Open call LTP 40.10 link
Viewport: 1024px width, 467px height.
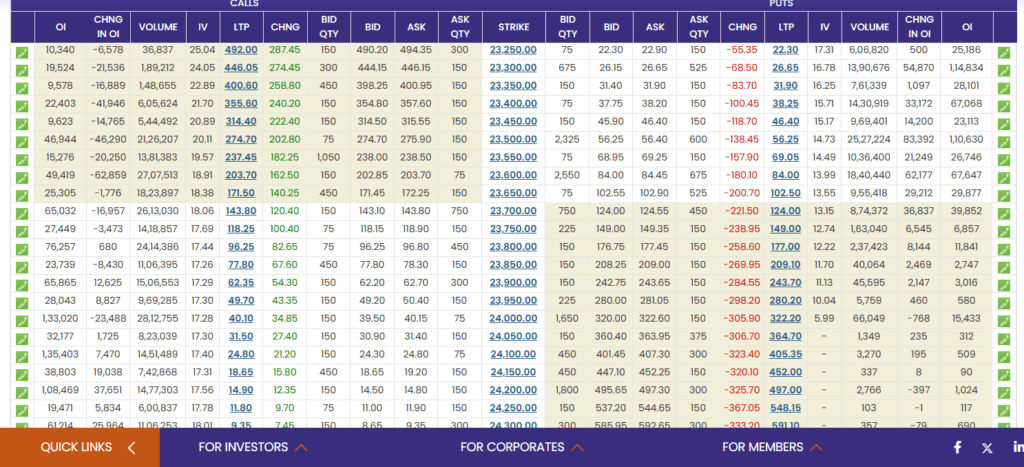[x=241, y=318]
